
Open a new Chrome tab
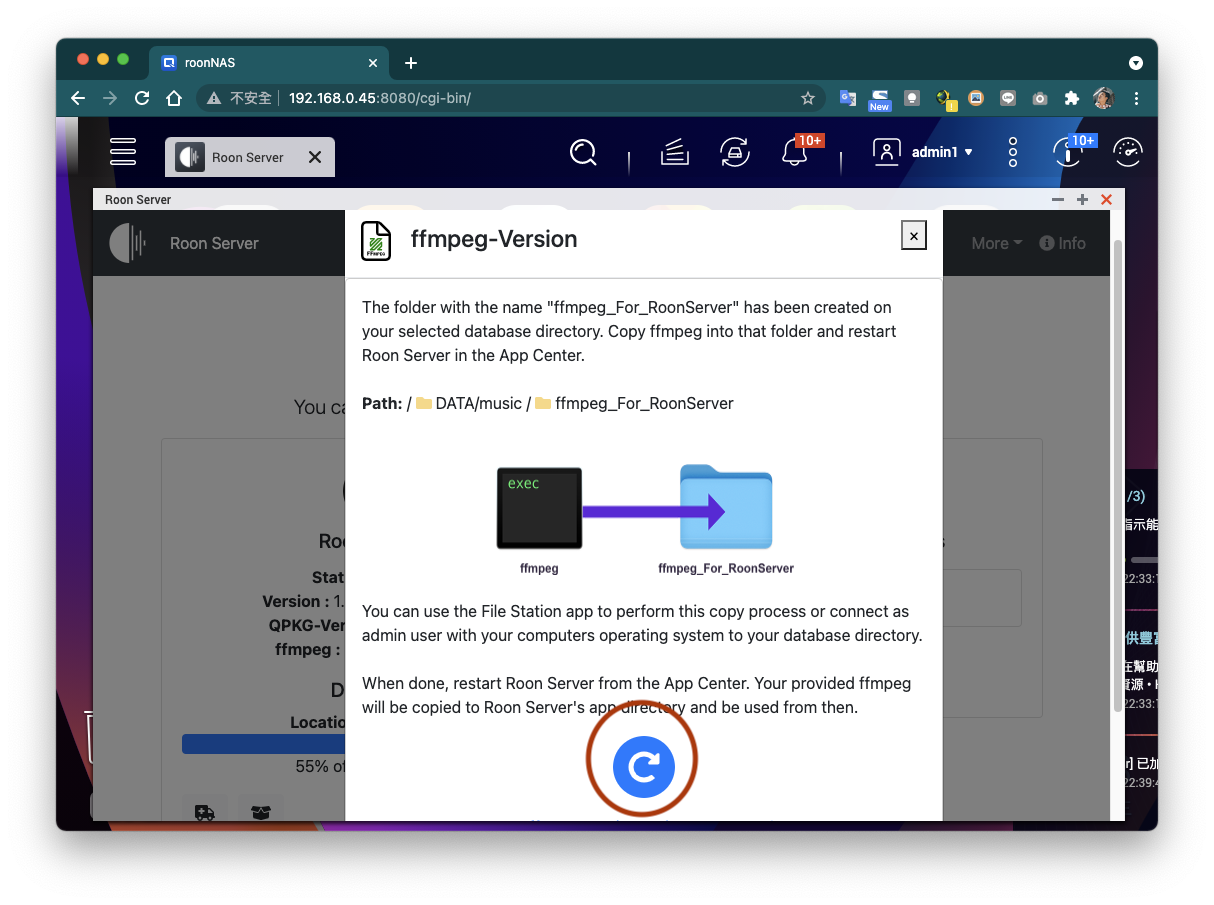(410, 63)
